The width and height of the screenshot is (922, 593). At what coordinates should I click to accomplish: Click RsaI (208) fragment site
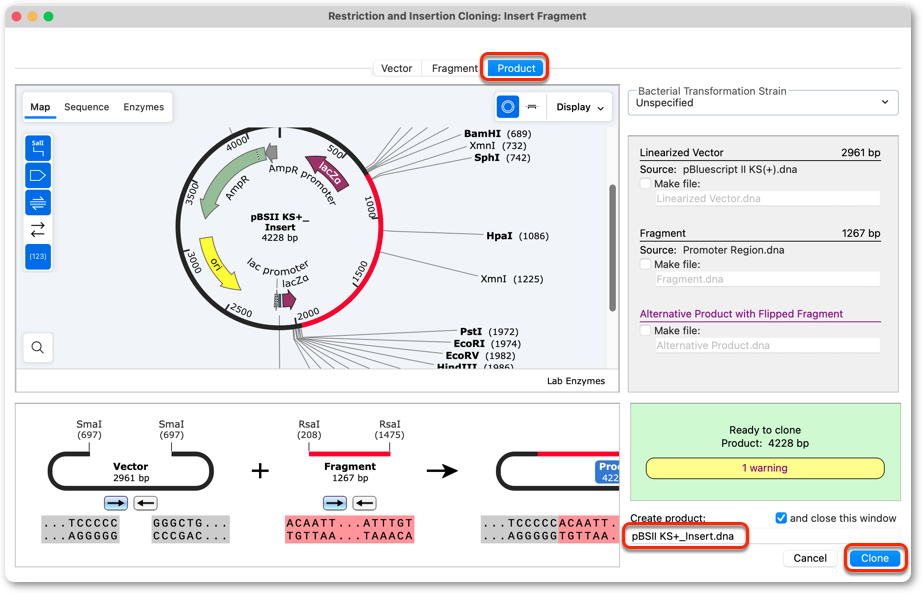point(309,429)
